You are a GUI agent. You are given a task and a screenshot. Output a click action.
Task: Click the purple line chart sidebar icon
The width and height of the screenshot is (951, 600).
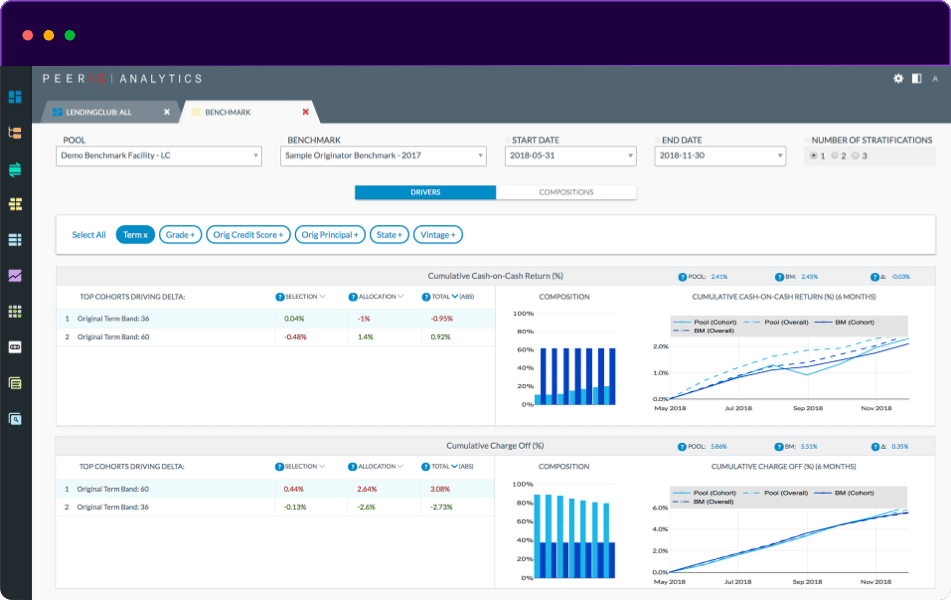point(15,276)
